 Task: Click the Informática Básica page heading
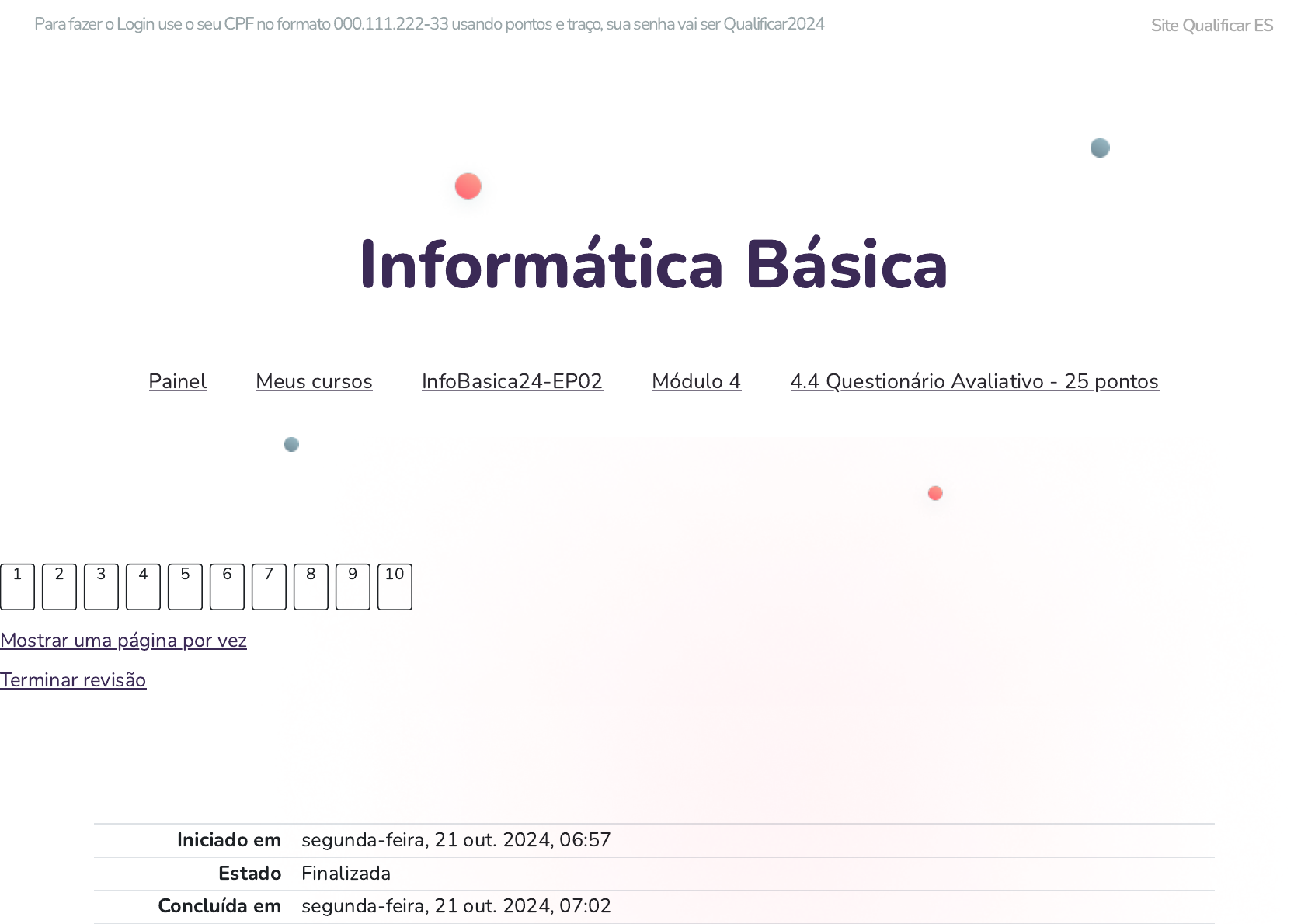pyautogui.click(x=653, y=266)
